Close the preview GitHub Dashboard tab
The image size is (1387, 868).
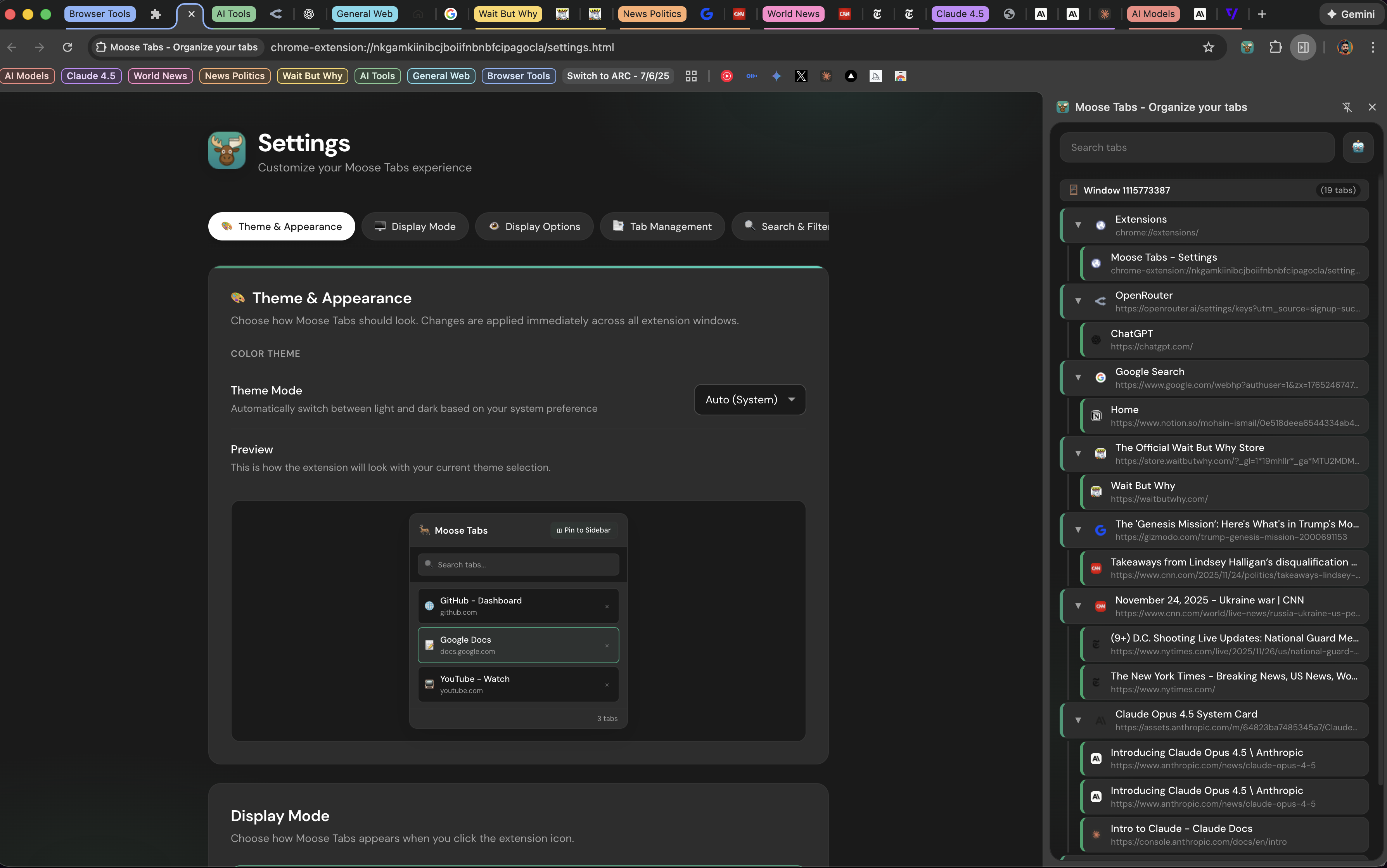pos(607,606)
